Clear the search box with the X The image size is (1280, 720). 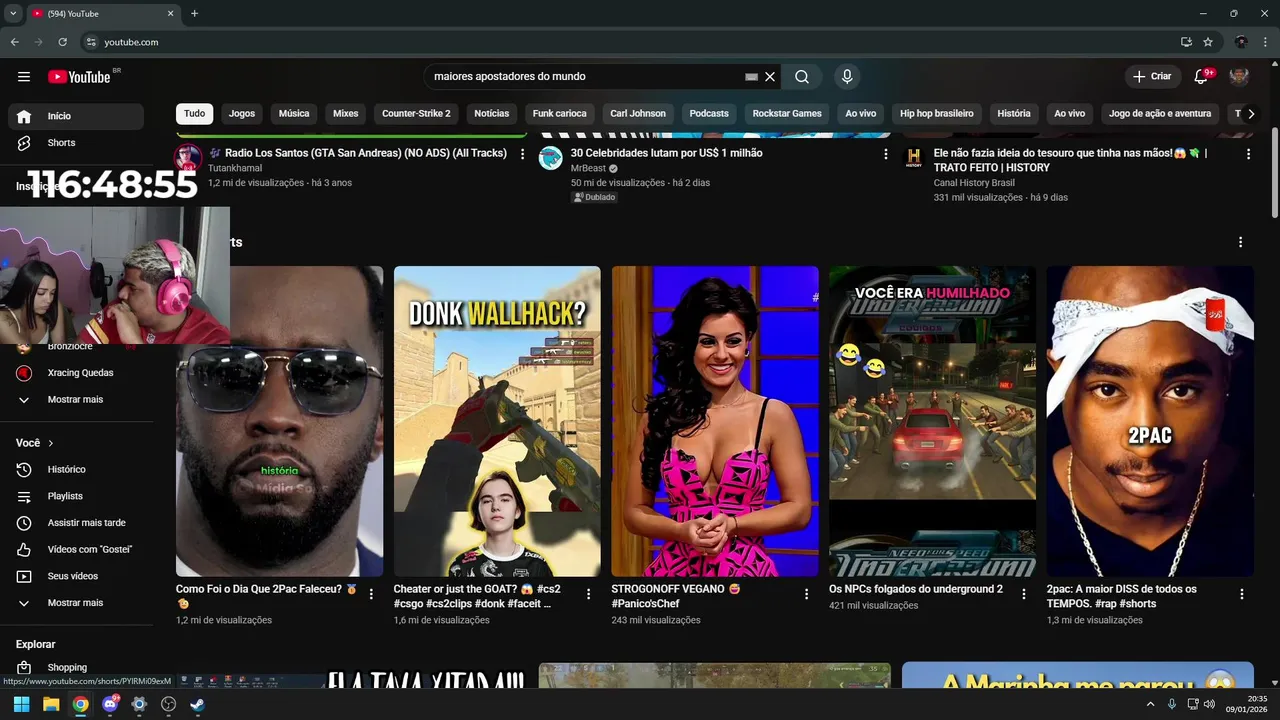tap(770, 77)
